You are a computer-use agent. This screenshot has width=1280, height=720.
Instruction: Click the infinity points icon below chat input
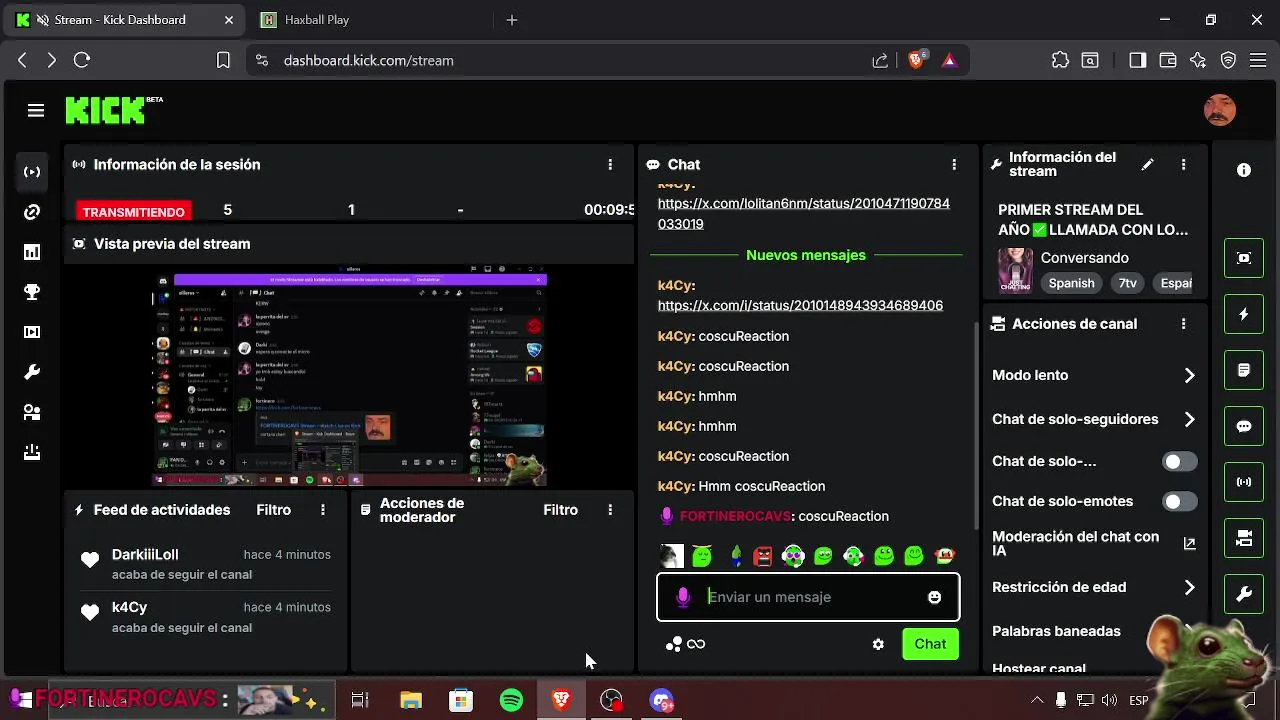click(x=696, y=644)
